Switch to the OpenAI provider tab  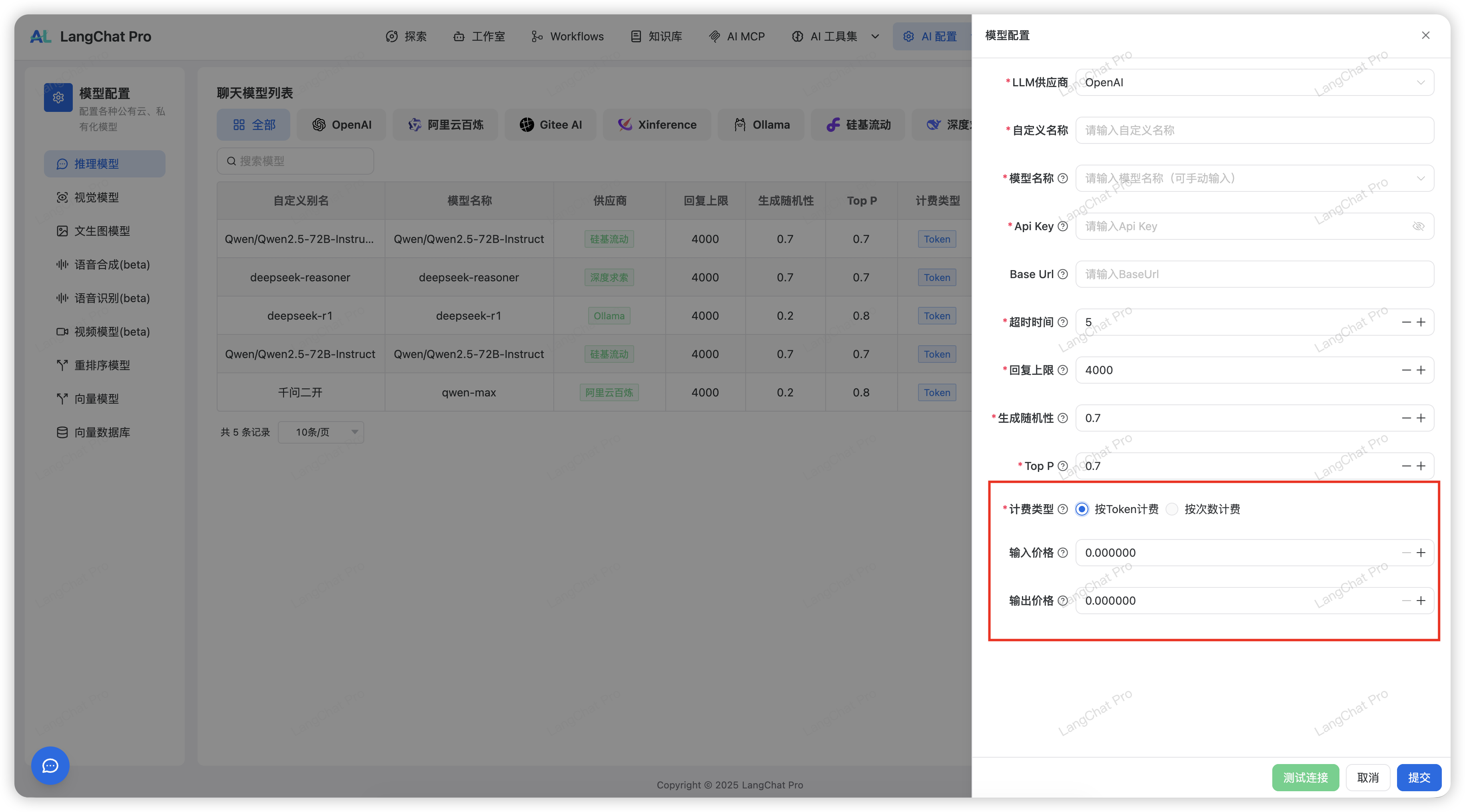[x=342, y=124]
